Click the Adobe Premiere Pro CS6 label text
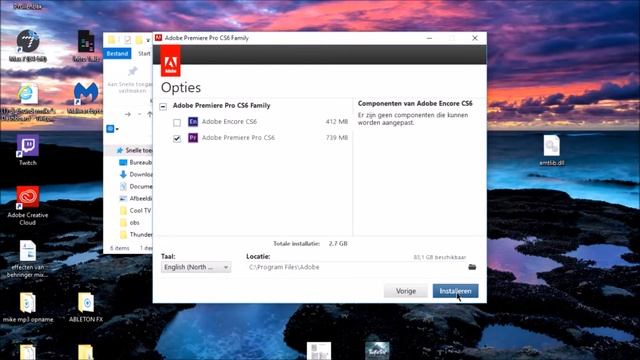This screenshot has width=640, height=360. 238,138
